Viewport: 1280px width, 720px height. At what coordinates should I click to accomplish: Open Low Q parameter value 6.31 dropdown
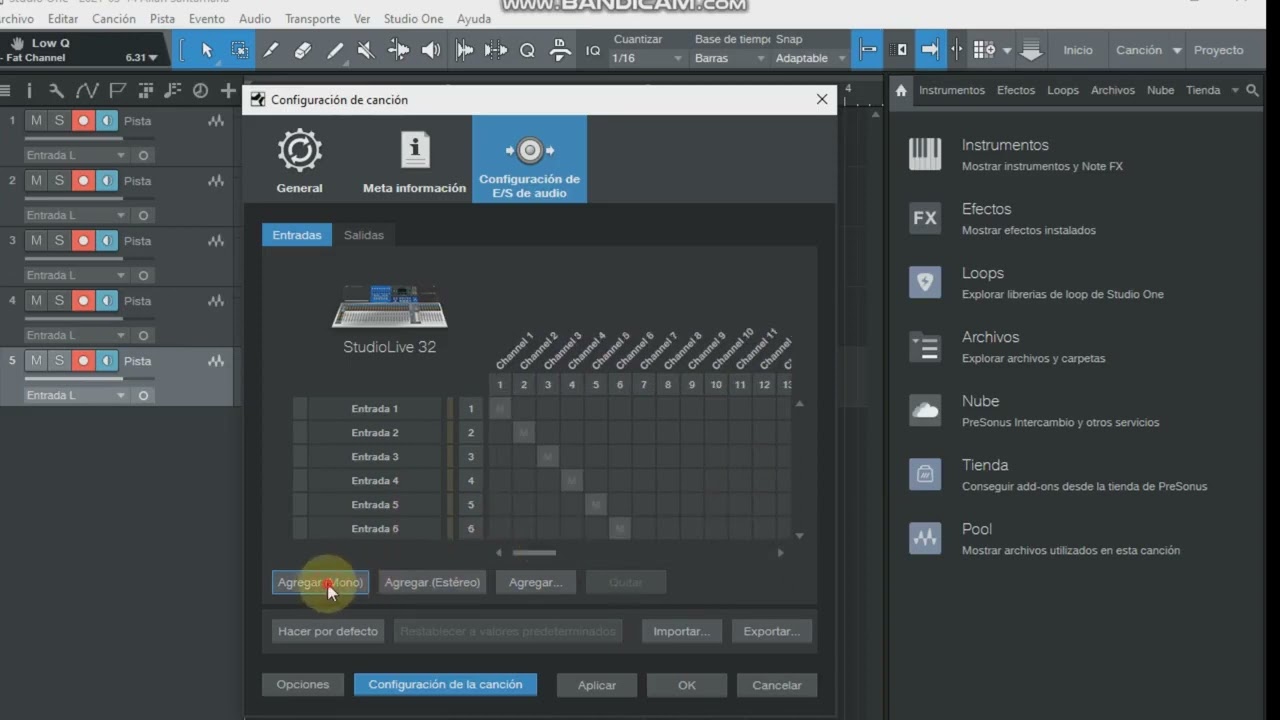point(141,58)
